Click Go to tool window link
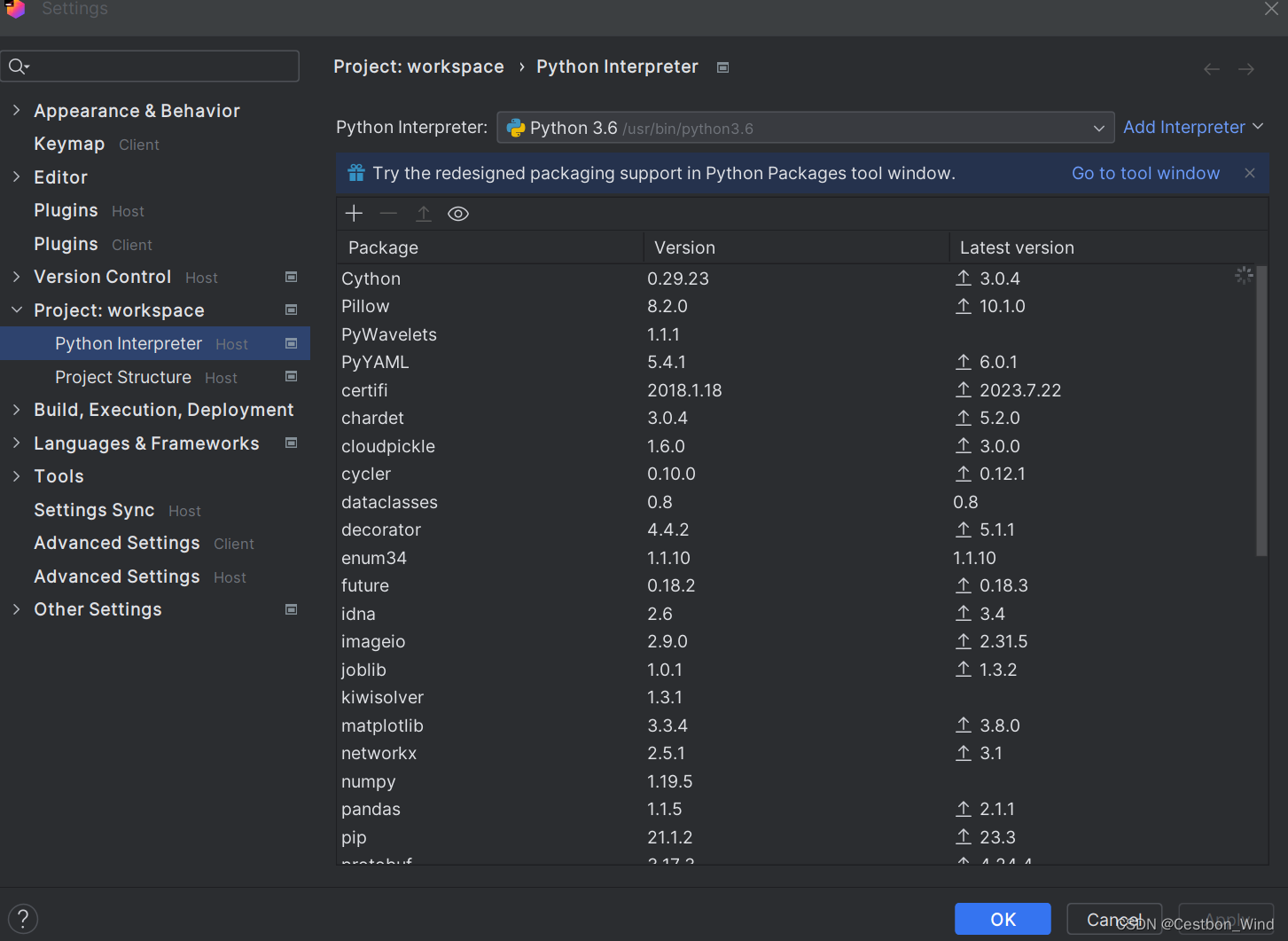The width and height of the screenshot is (1288, 941). tap(1145, 173)
